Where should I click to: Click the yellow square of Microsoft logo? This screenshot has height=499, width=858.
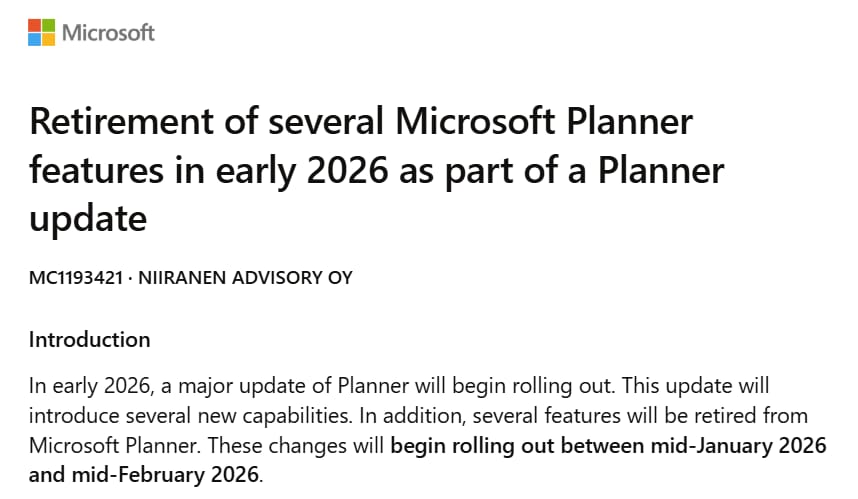click(x=49, y=39)
